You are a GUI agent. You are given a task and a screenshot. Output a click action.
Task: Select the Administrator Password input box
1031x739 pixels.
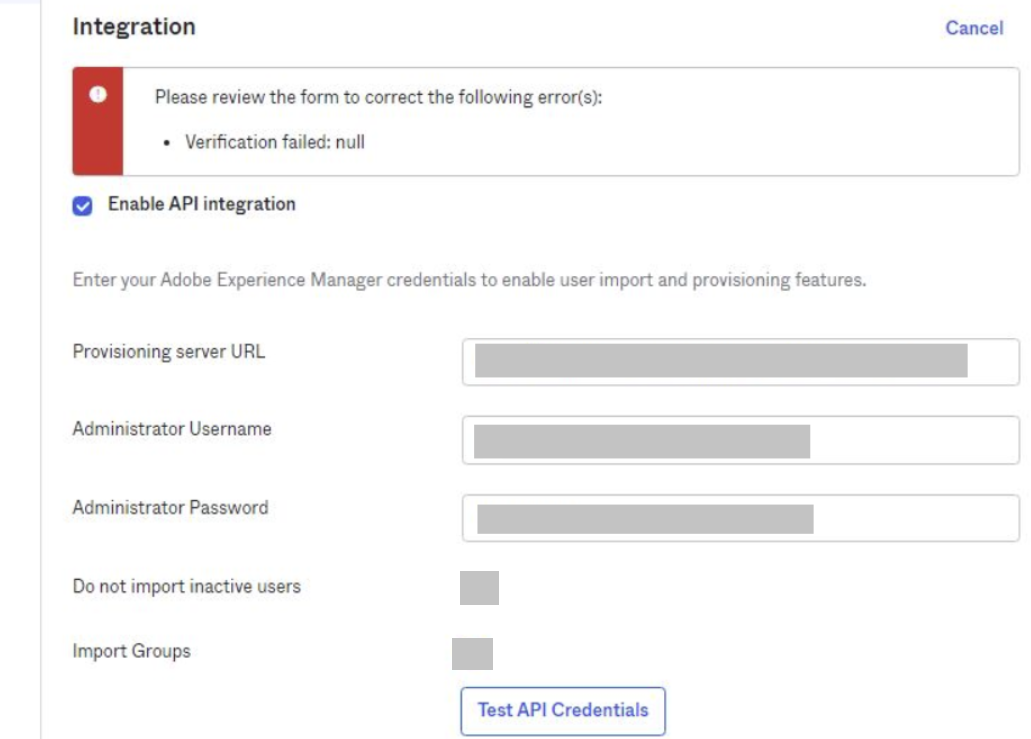point(740,518)
